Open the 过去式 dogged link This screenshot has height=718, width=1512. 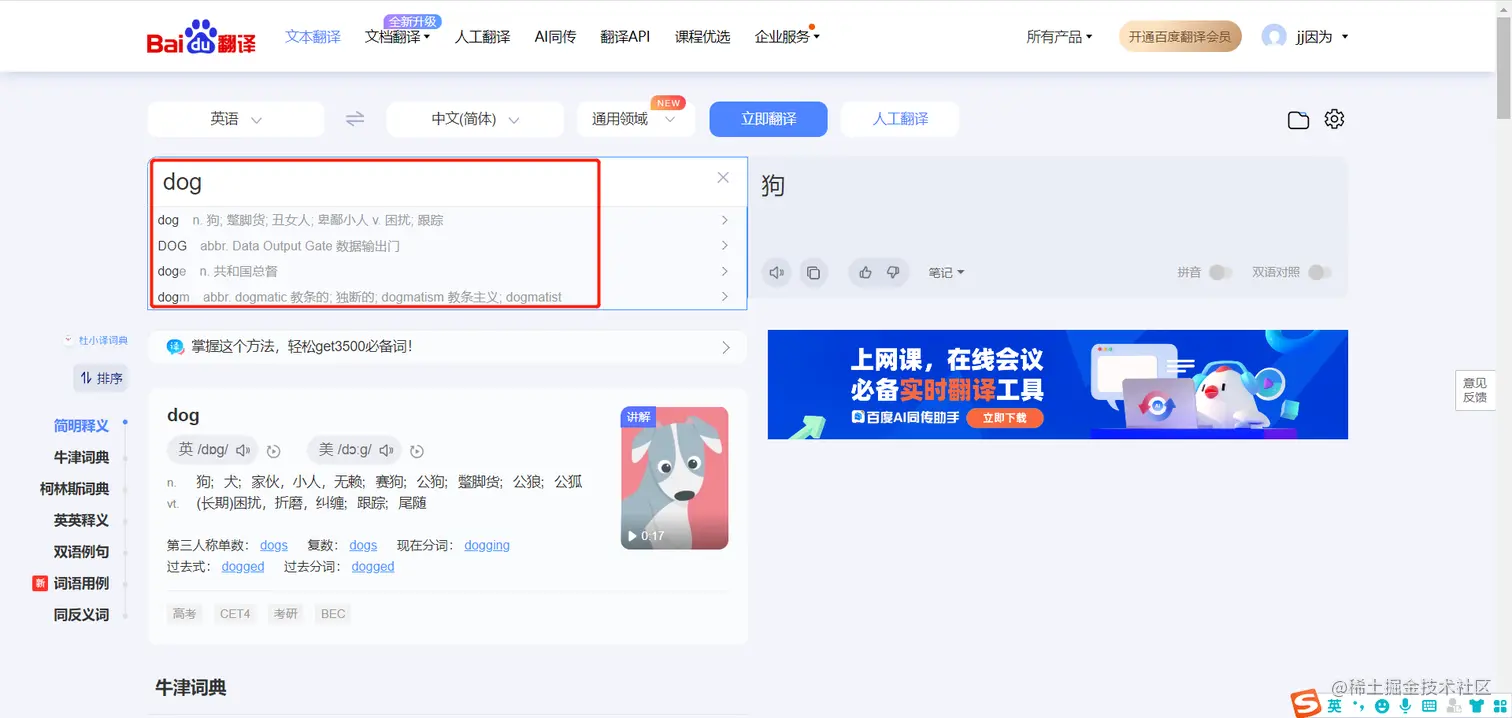pos(243,566)
